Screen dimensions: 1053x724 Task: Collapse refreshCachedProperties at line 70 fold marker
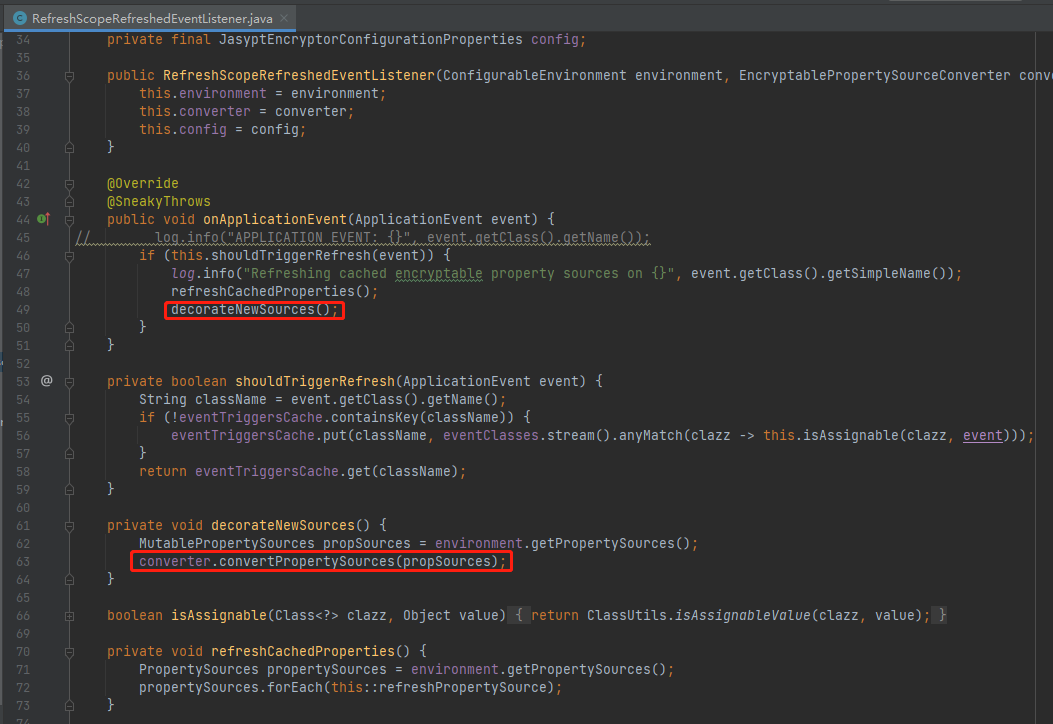tap(69, 651)
